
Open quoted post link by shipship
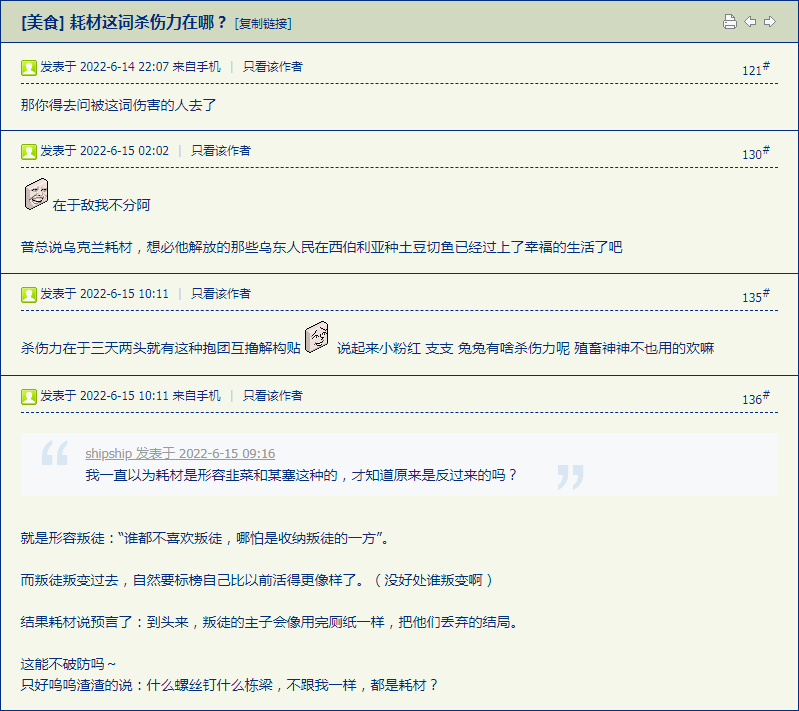pyautogui.click(x=180, y=453)
